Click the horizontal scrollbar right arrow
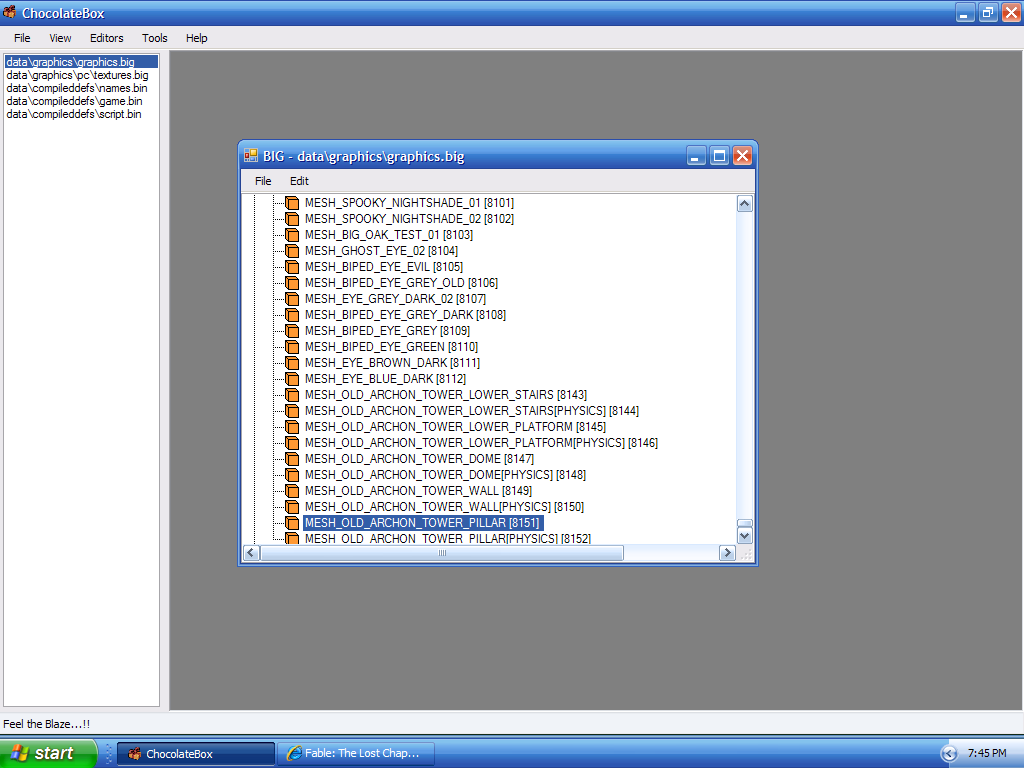This screenshot has height=768, width=1024. (727, 553)
